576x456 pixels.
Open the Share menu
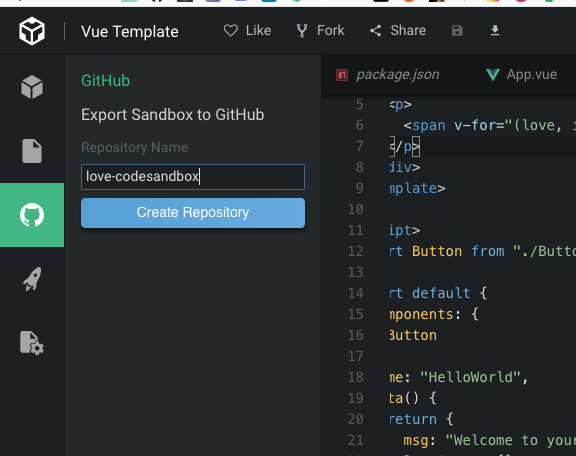[398, 30]
